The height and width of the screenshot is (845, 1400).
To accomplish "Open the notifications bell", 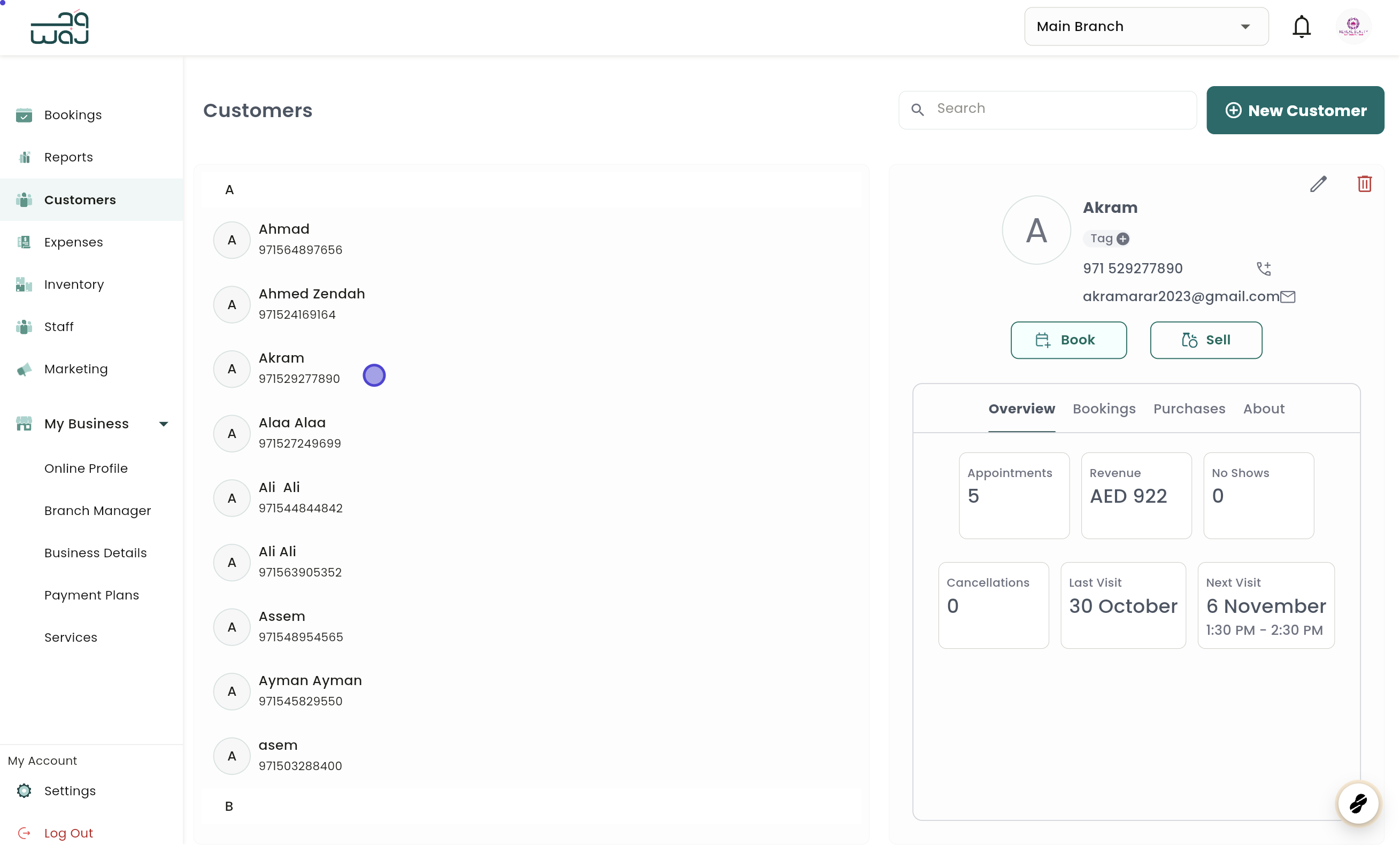I will [x=1301, y=27].
